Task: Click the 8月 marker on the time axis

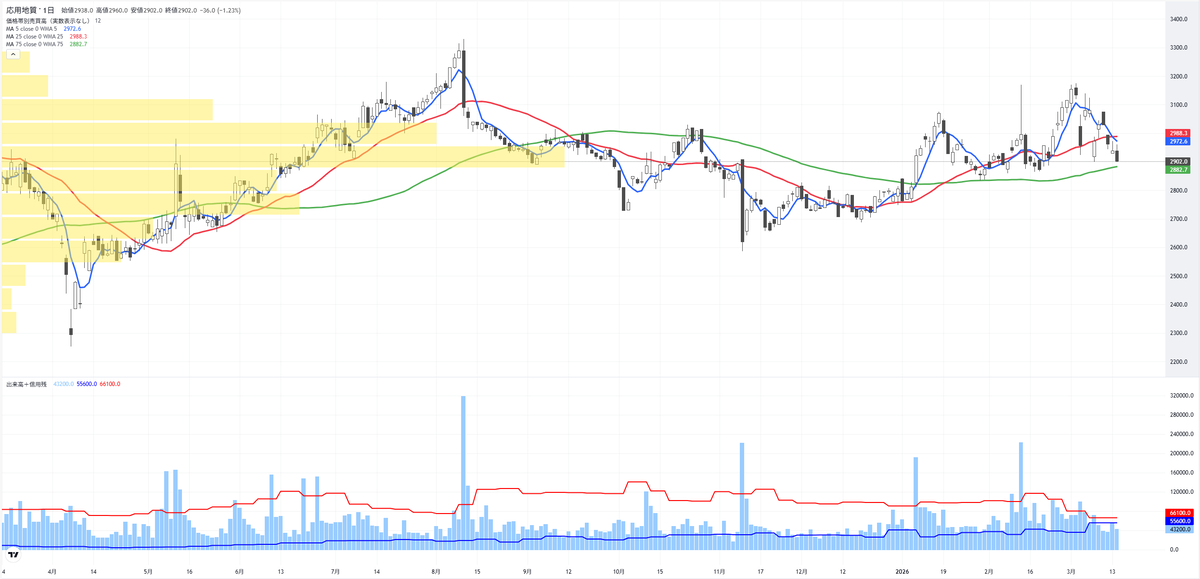Action: tap(434, 572)
